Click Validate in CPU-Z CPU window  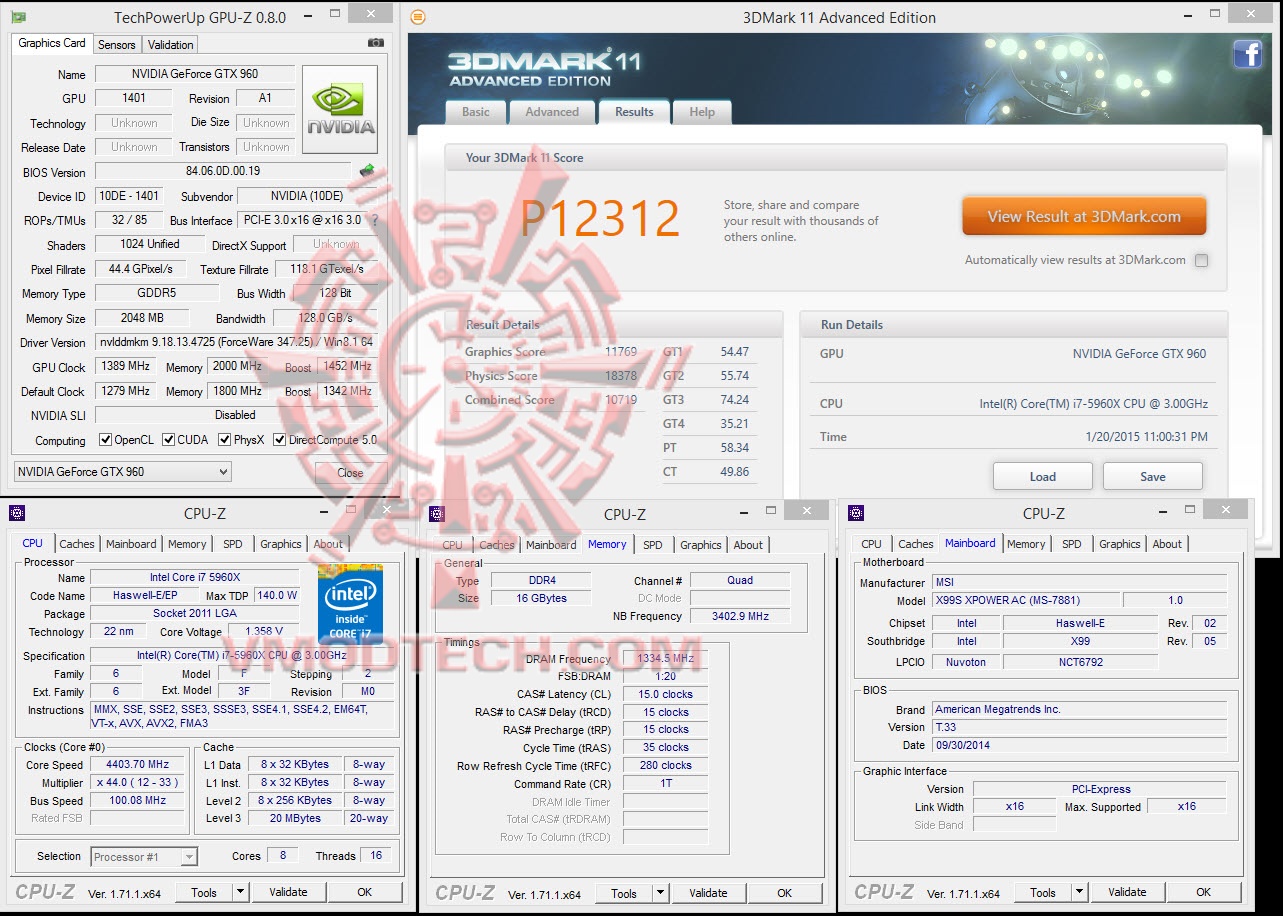coord(288,892)
